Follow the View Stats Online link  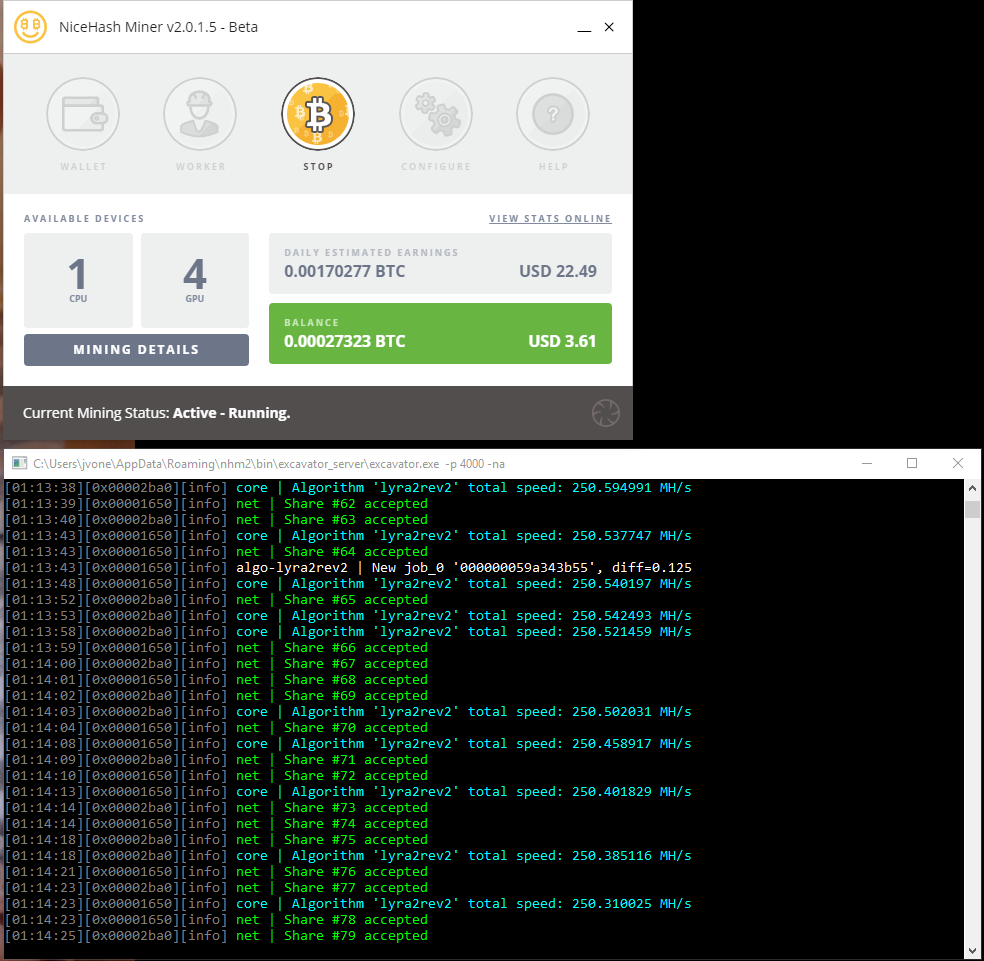[550, 218]
